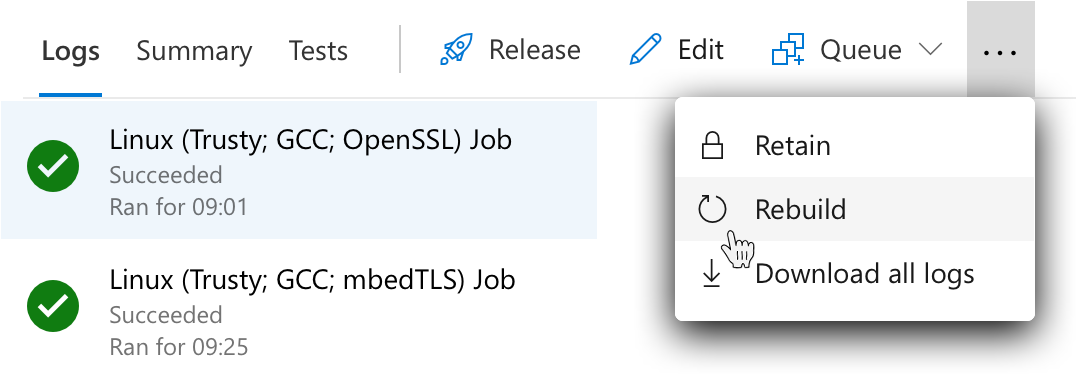Open Linux (Trusty; GCC; mbedTLS) Job
The image size is (1076, 379).
pyautogui.click(x=312, y=280)
